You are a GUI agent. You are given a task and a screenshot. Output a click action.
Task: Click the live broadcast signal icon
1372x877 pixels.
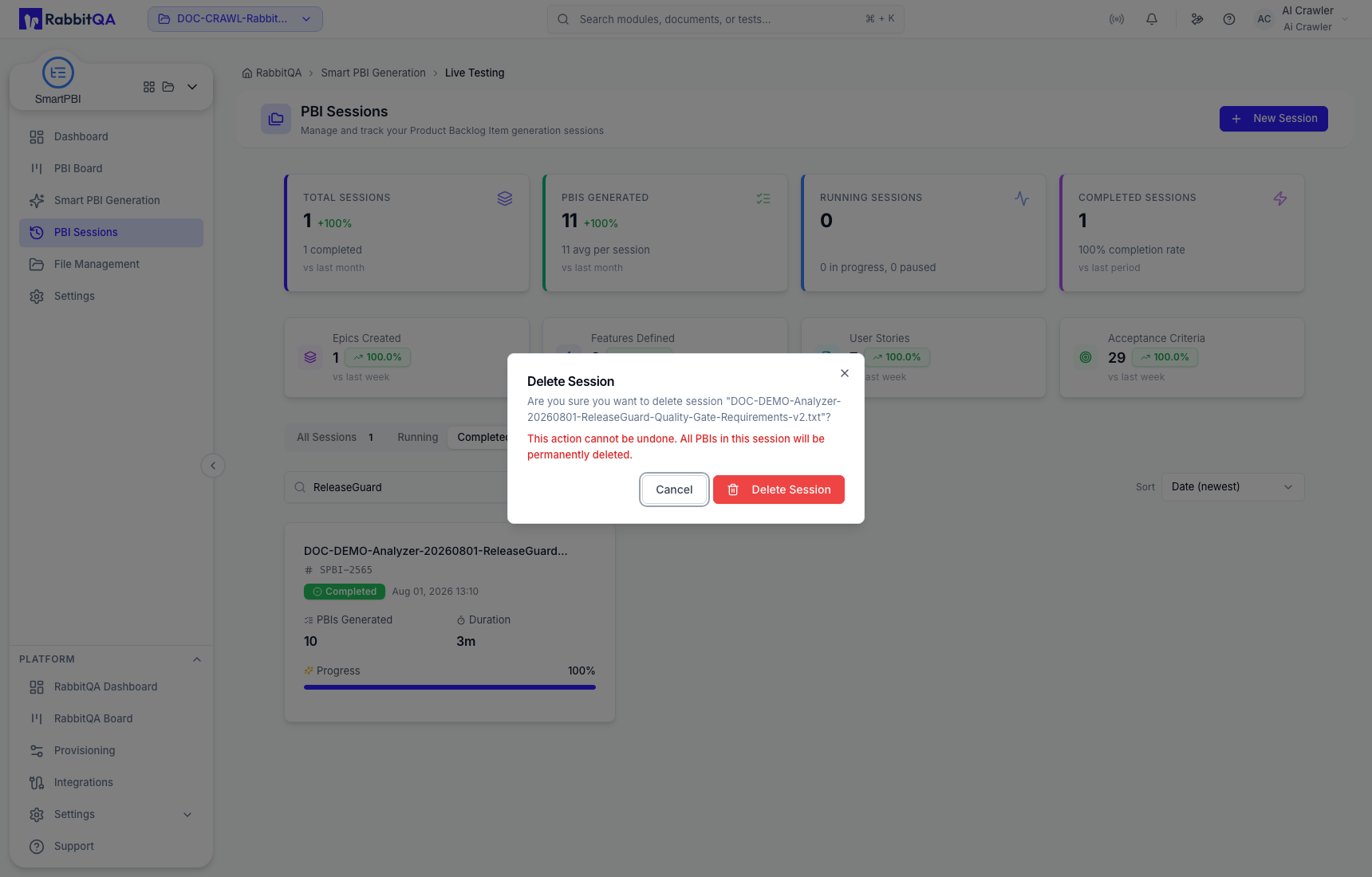1117,19
